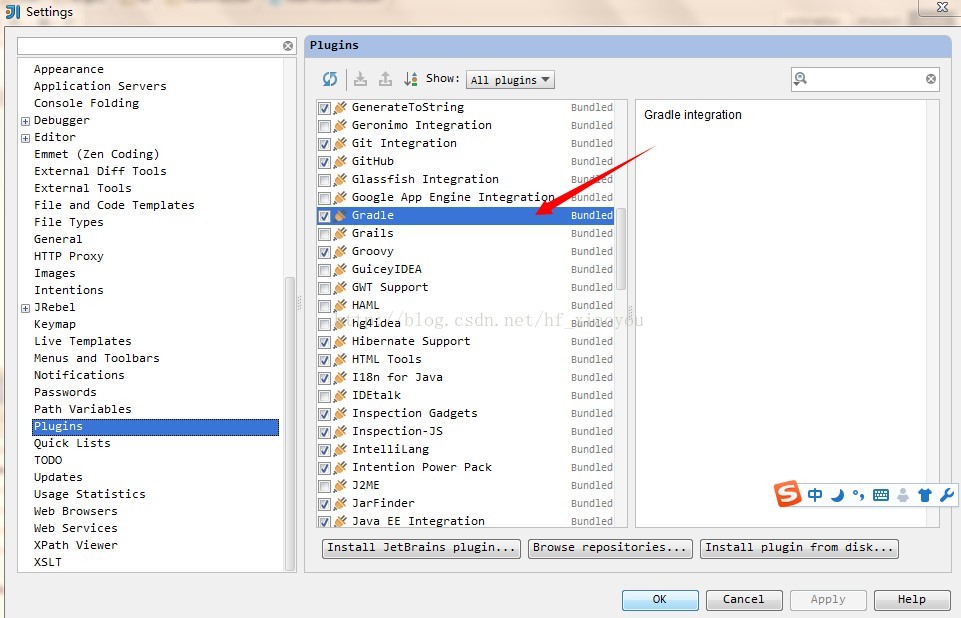Click the export plugins icon
The height and width of the screenshot is (618, 961).
387,79
